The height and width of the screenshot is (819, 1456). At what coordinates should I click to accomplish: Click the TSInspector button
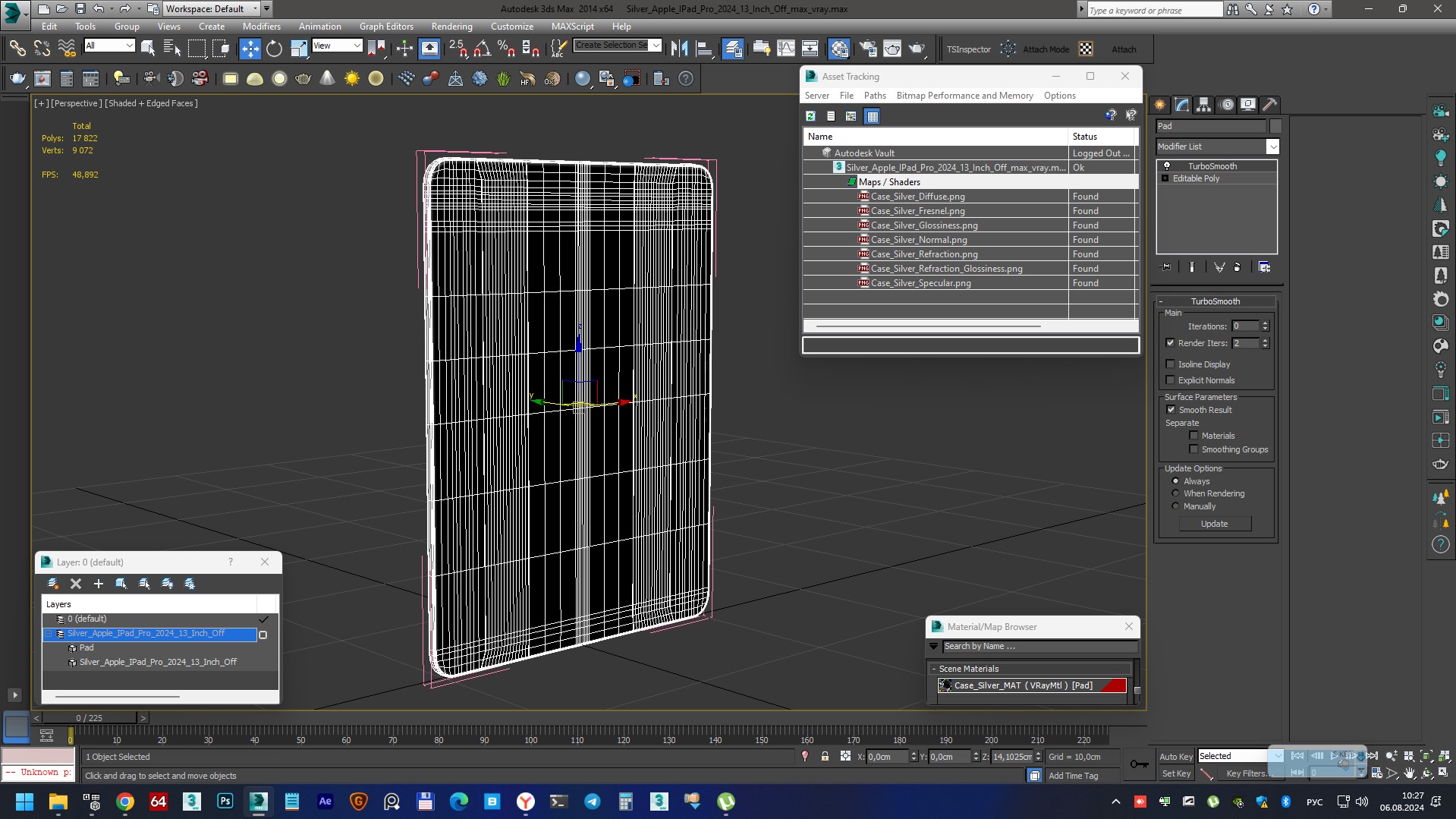tap(969, 49)
